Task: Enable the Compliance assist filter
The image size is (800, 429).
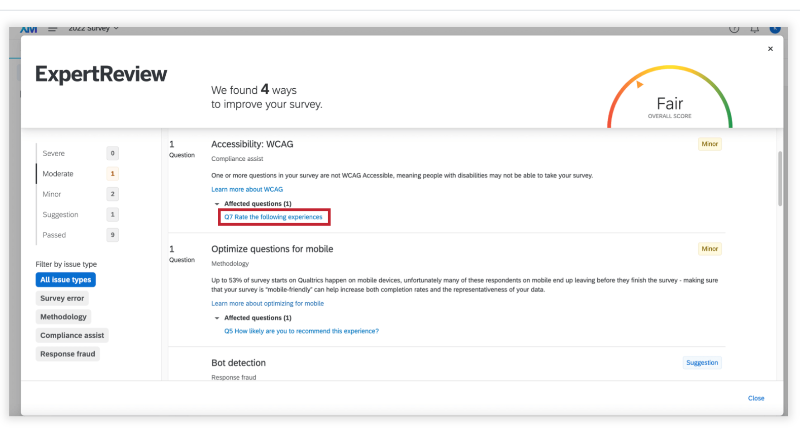Action: tap(73, 335)
